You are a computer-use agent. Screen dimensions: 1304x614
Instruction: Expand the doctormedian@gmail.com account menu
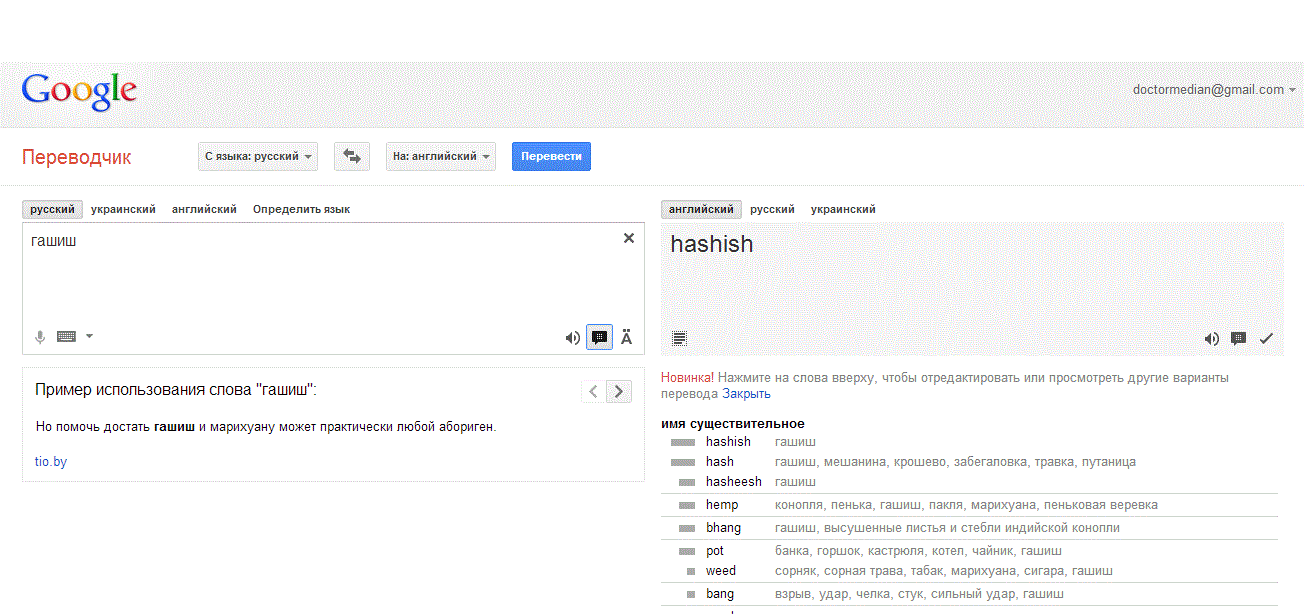(x=1214, y=90)
